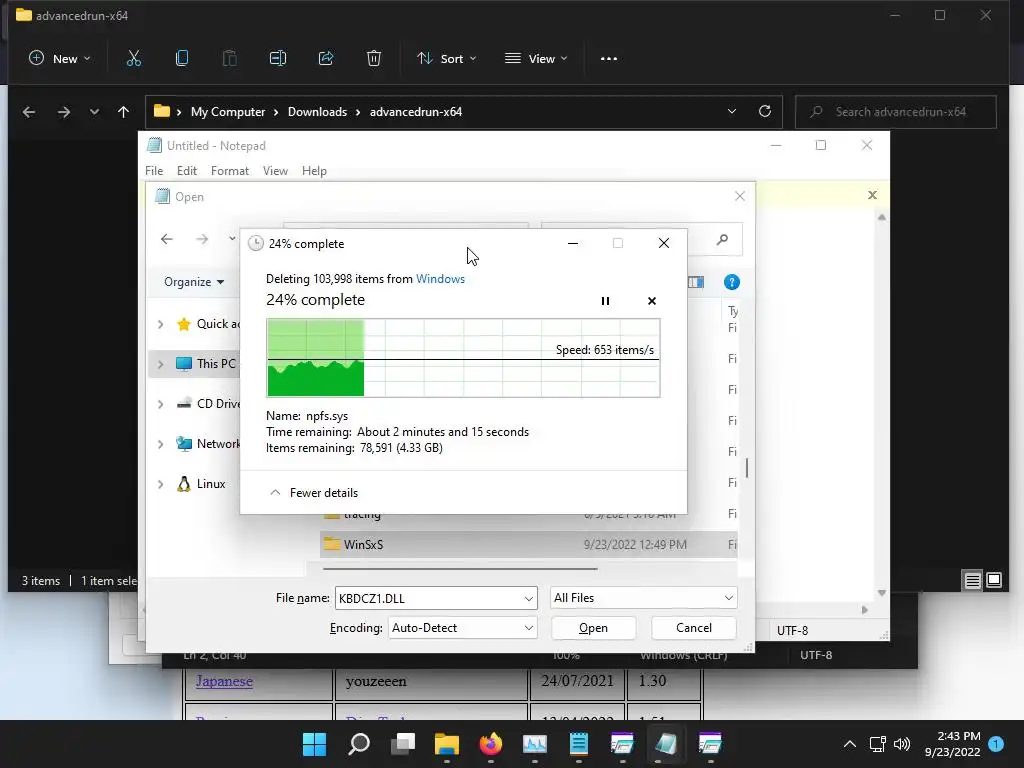Image resolution: width=1024 pixels, height=768 pixels.
Task: Switch to Notepad on the taskbar
Action: click(579, 744)
